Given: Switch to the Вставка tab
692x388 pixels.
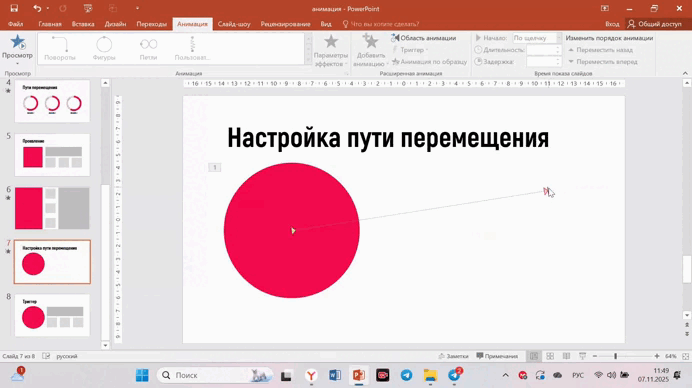Looking at the screenshot, I should click(x=83, y=24).
